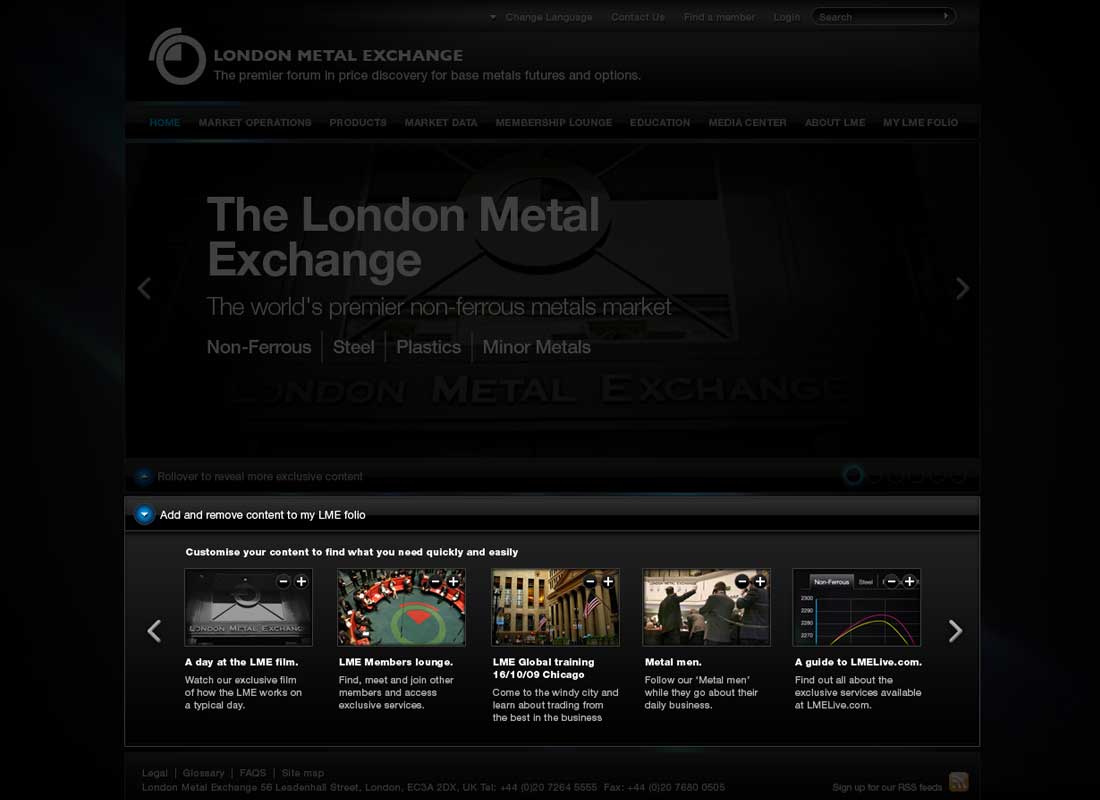Click plus icon on LMELive.com guide card

909,581
